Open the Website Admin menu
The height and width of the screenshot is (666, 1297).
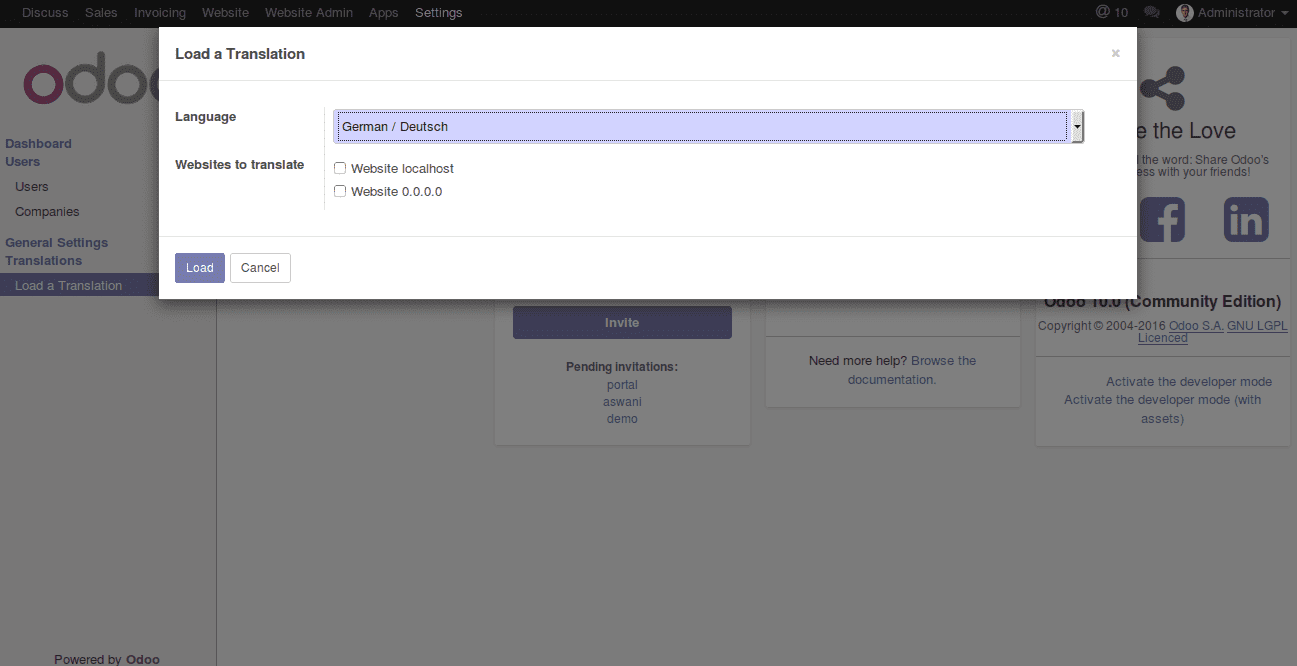[309, 13]
